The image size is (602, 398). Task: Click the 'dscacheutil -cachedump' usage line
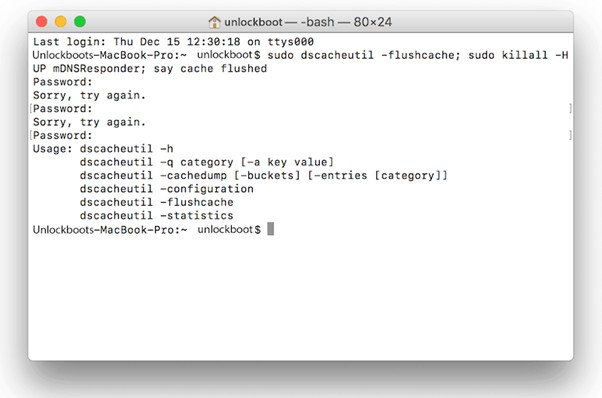[263, 176]
